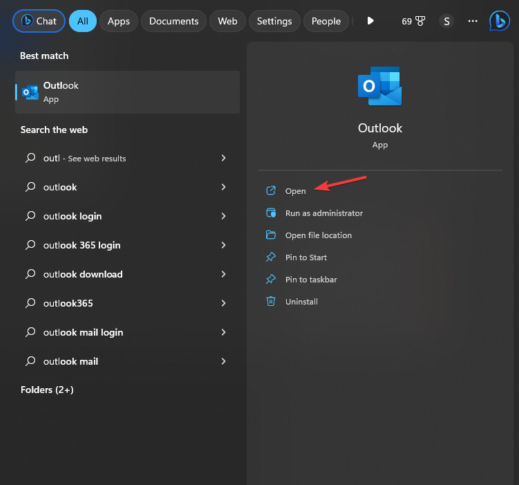
Task: Expand arrow for 'outl' web results
Action: (223, 158)
